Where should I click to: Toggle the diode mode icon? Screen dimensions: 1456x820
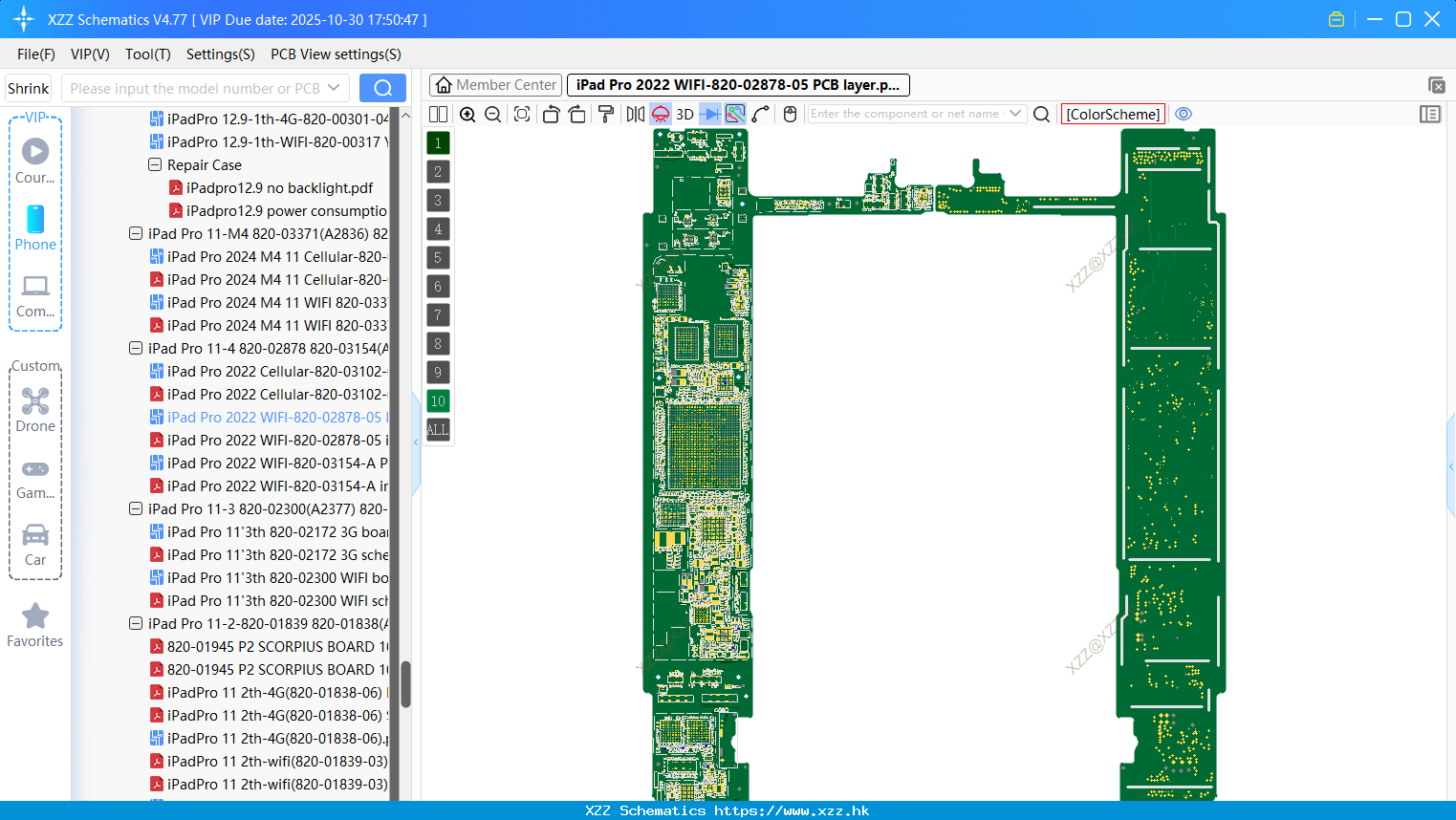[710, 114]
